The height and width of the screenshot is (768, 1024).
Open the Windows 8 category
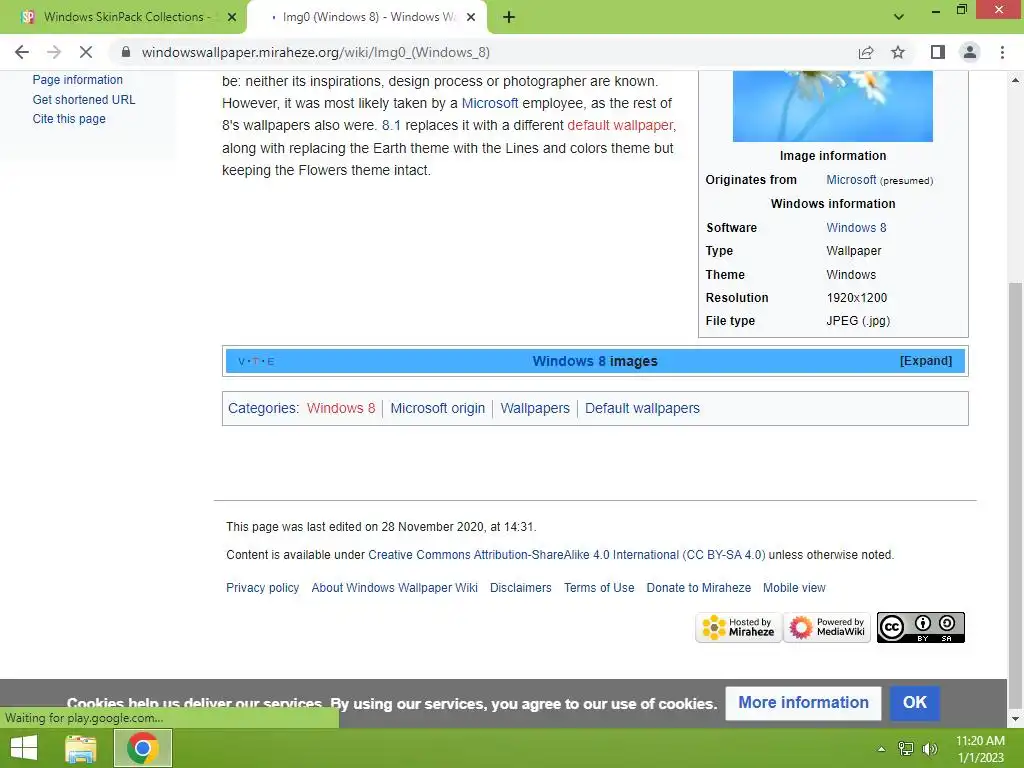341,408
